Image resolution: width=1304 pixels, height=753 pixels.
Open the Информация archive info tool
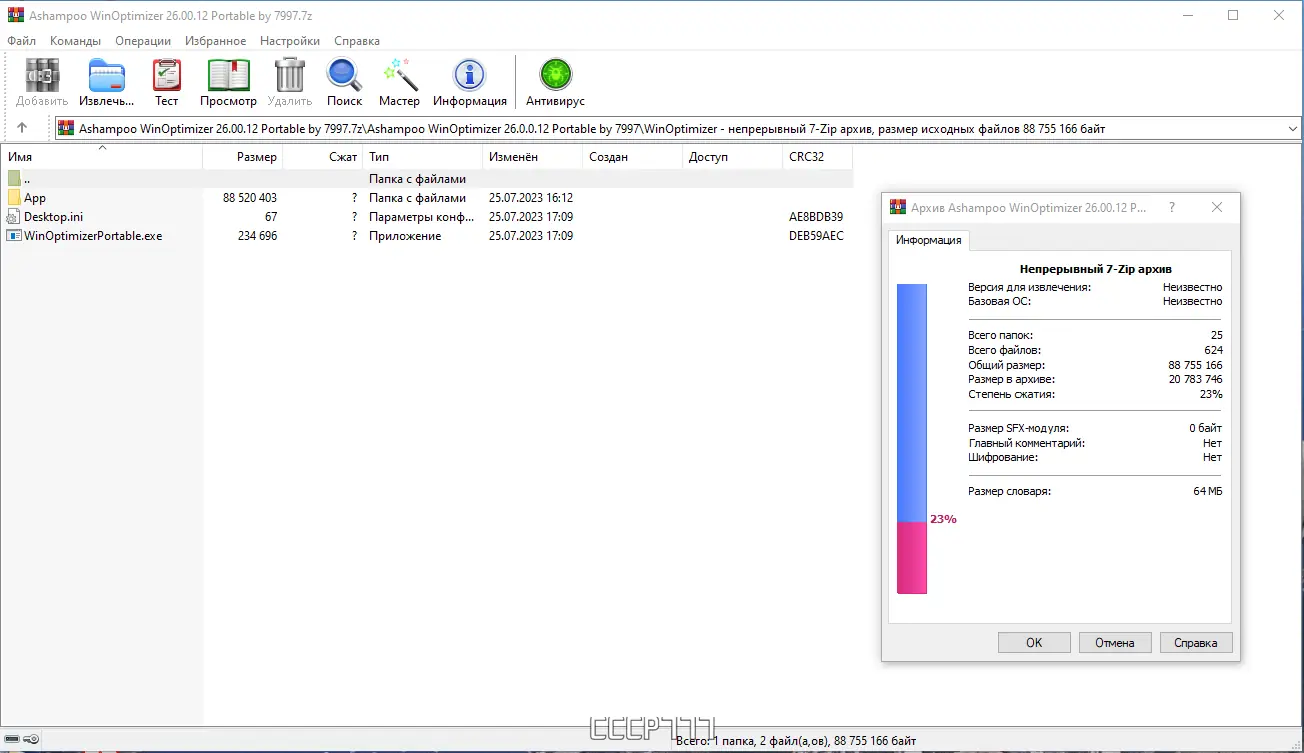click(469, 75)
